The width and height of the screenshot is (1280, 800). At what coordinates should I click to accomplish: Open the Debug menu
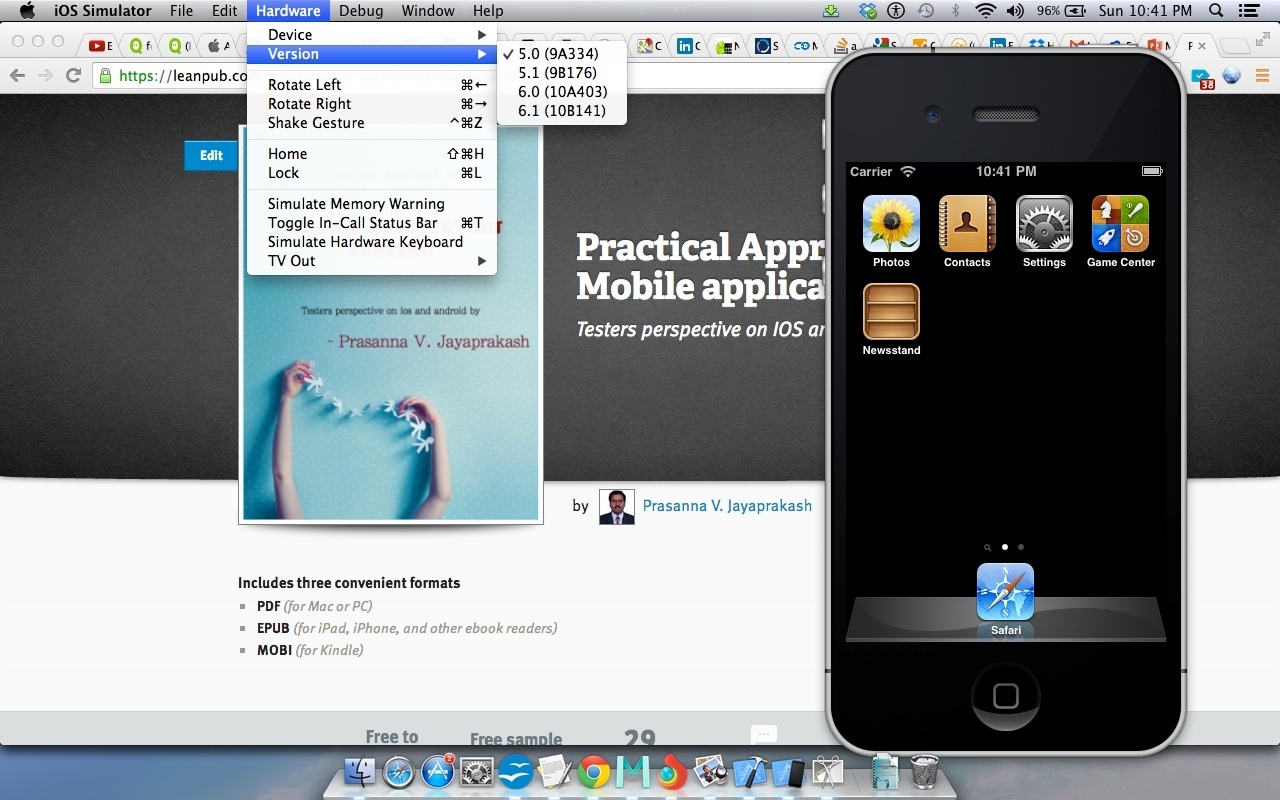coord(360,11)
